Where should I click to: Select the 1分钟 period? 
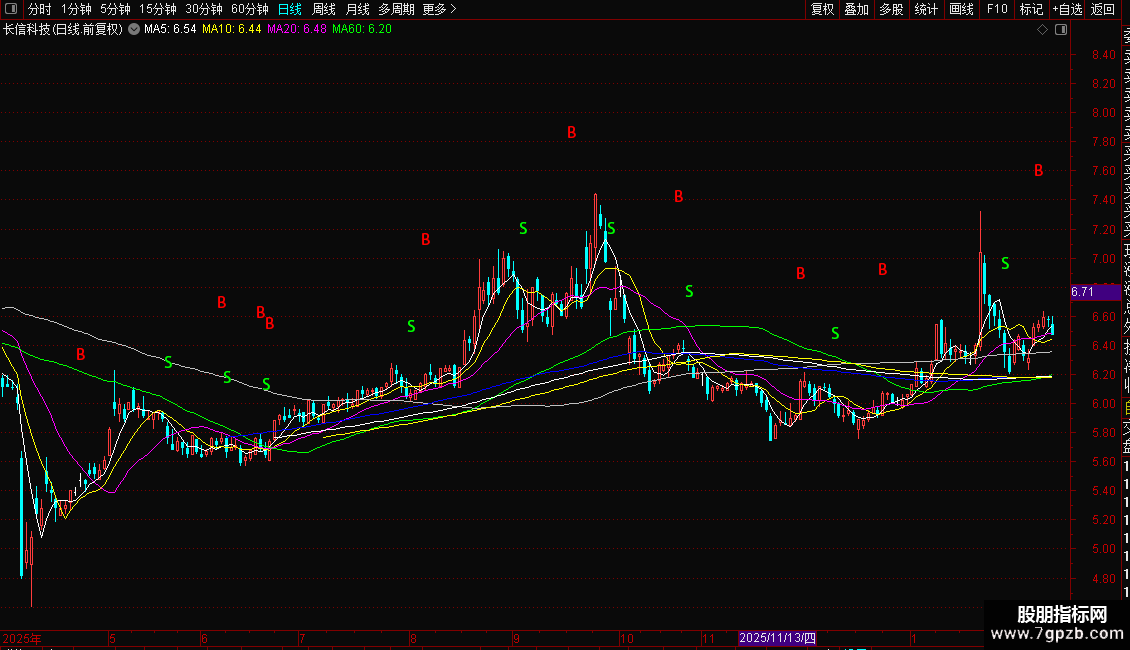click(76, 9)
